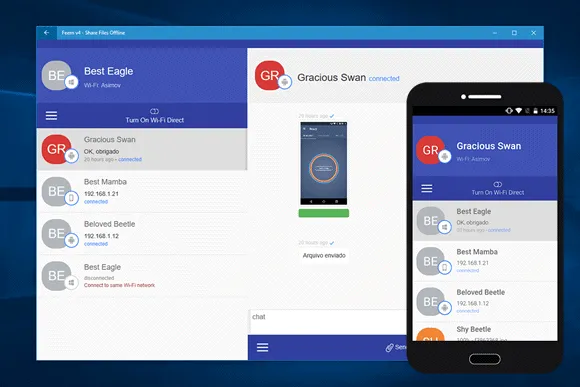Open hamburger menu below desktop chat box
Image resolution: width=580 pixels, height=387 pixels.
click(x=263, y=347)
